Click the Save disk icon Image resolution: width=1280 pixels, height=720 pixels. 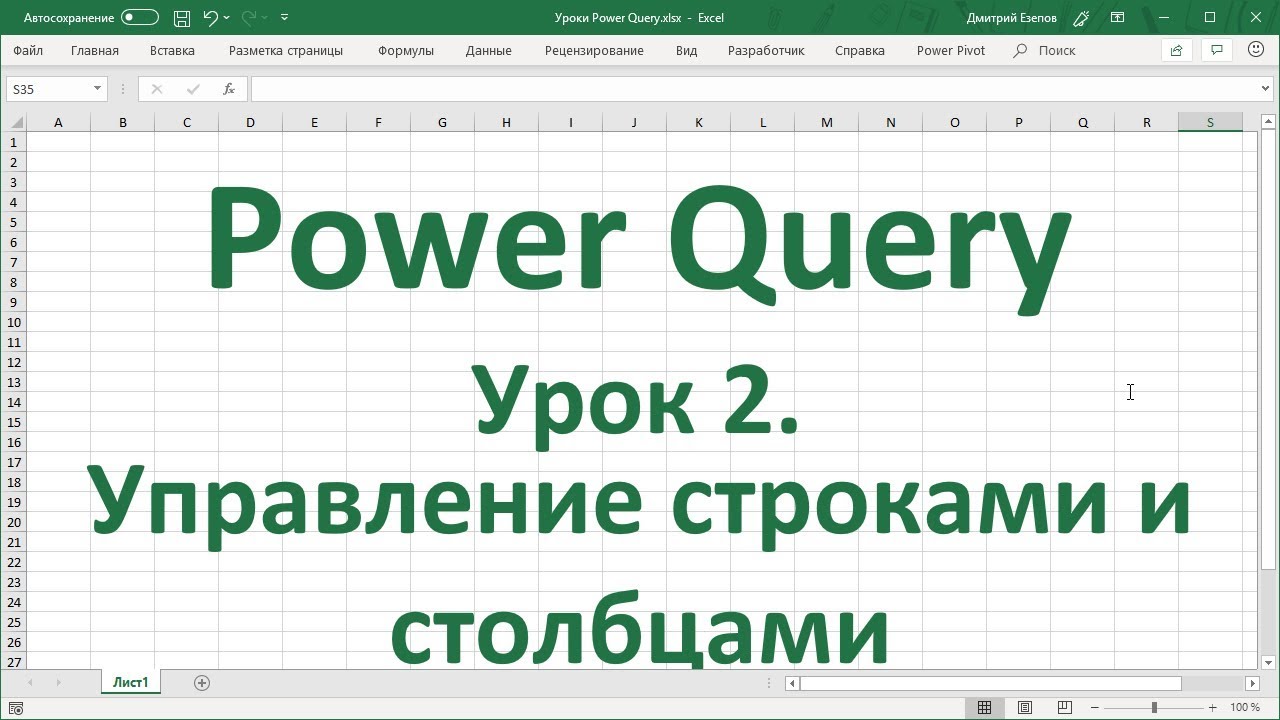182,17
